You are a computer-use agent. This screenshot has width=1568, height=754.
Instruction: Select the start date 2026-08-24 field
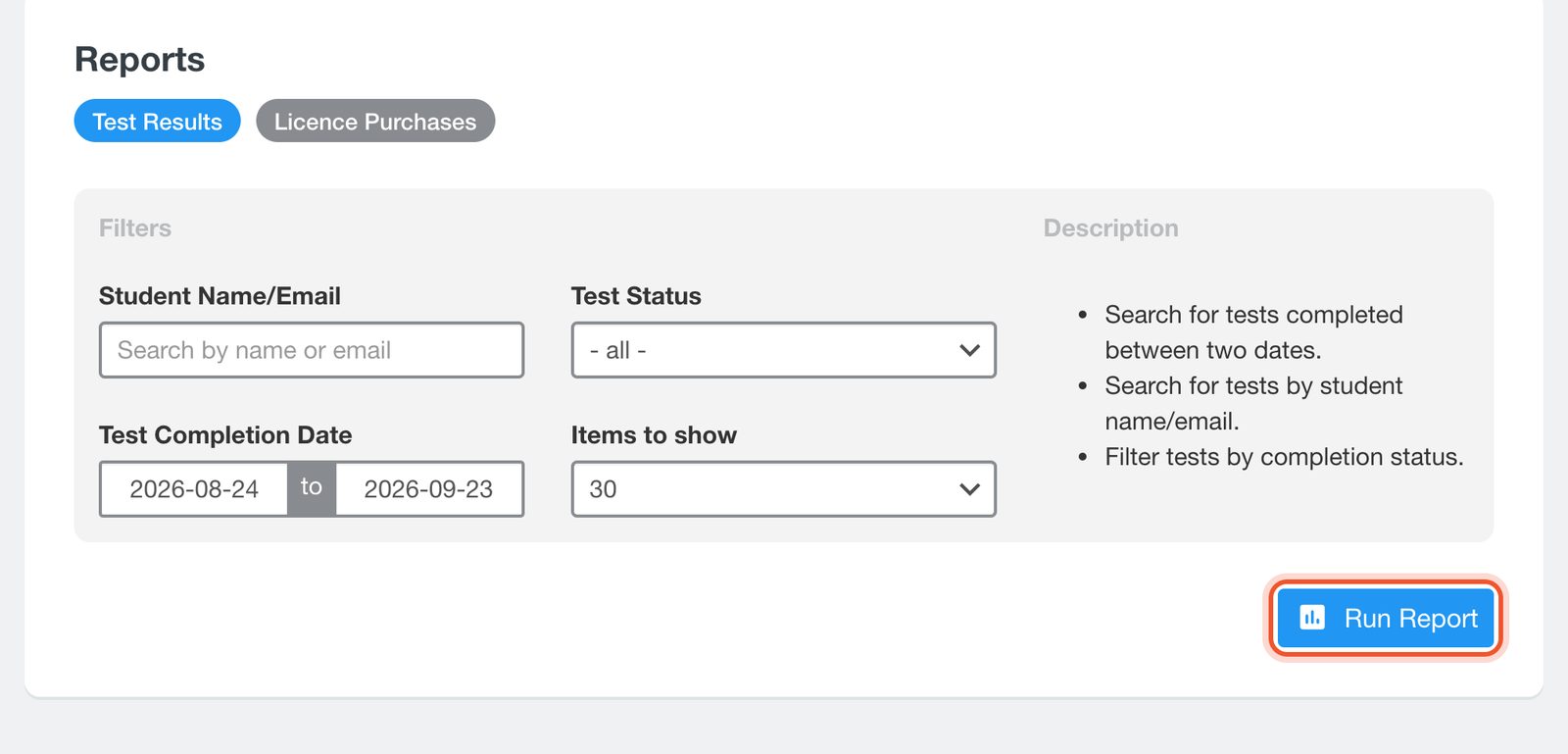(194, 489)
